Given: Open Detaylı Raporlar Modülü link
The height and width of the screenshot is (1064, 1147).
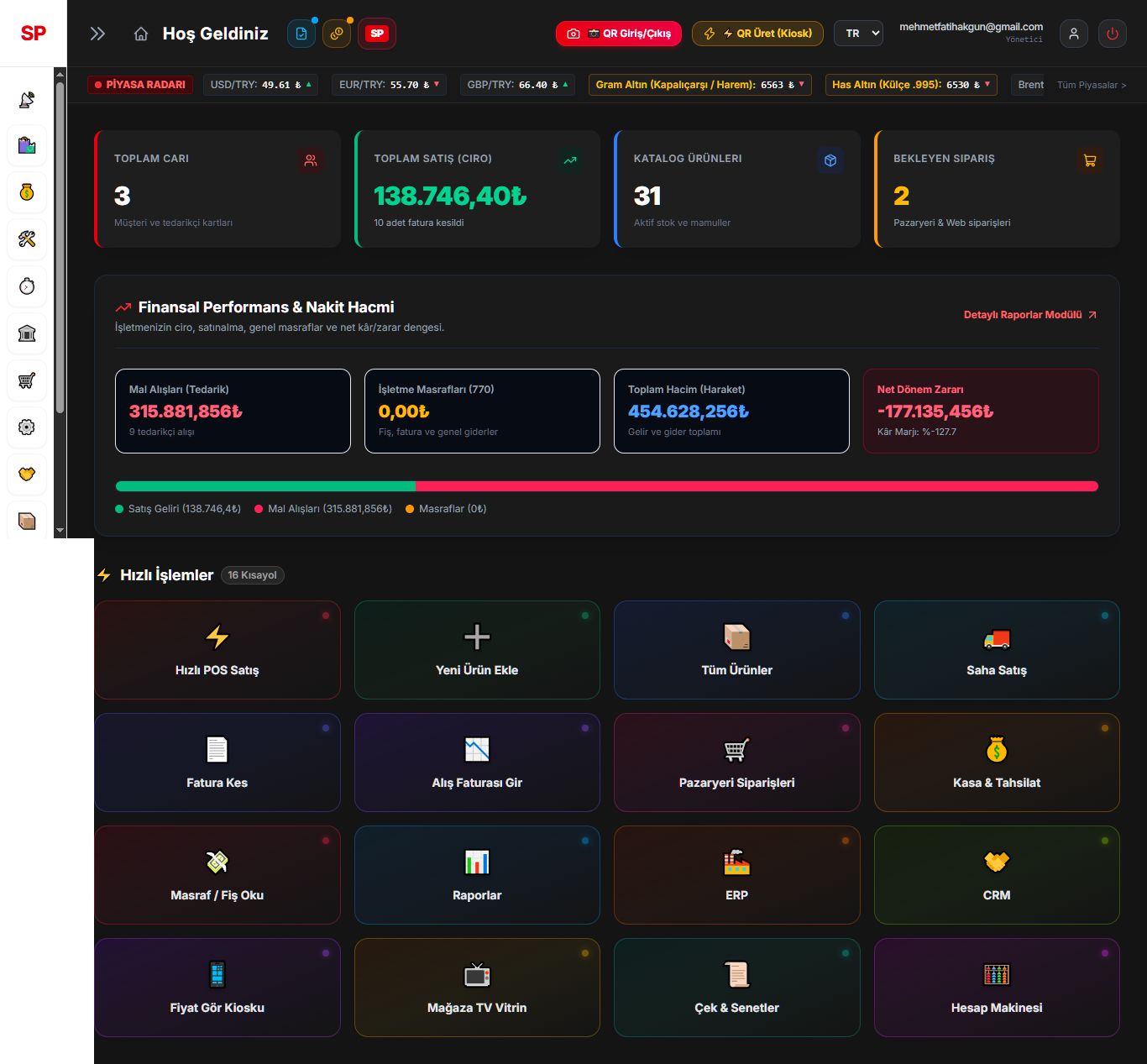Looking at the screenshot, I should [x=1030, y=315].
